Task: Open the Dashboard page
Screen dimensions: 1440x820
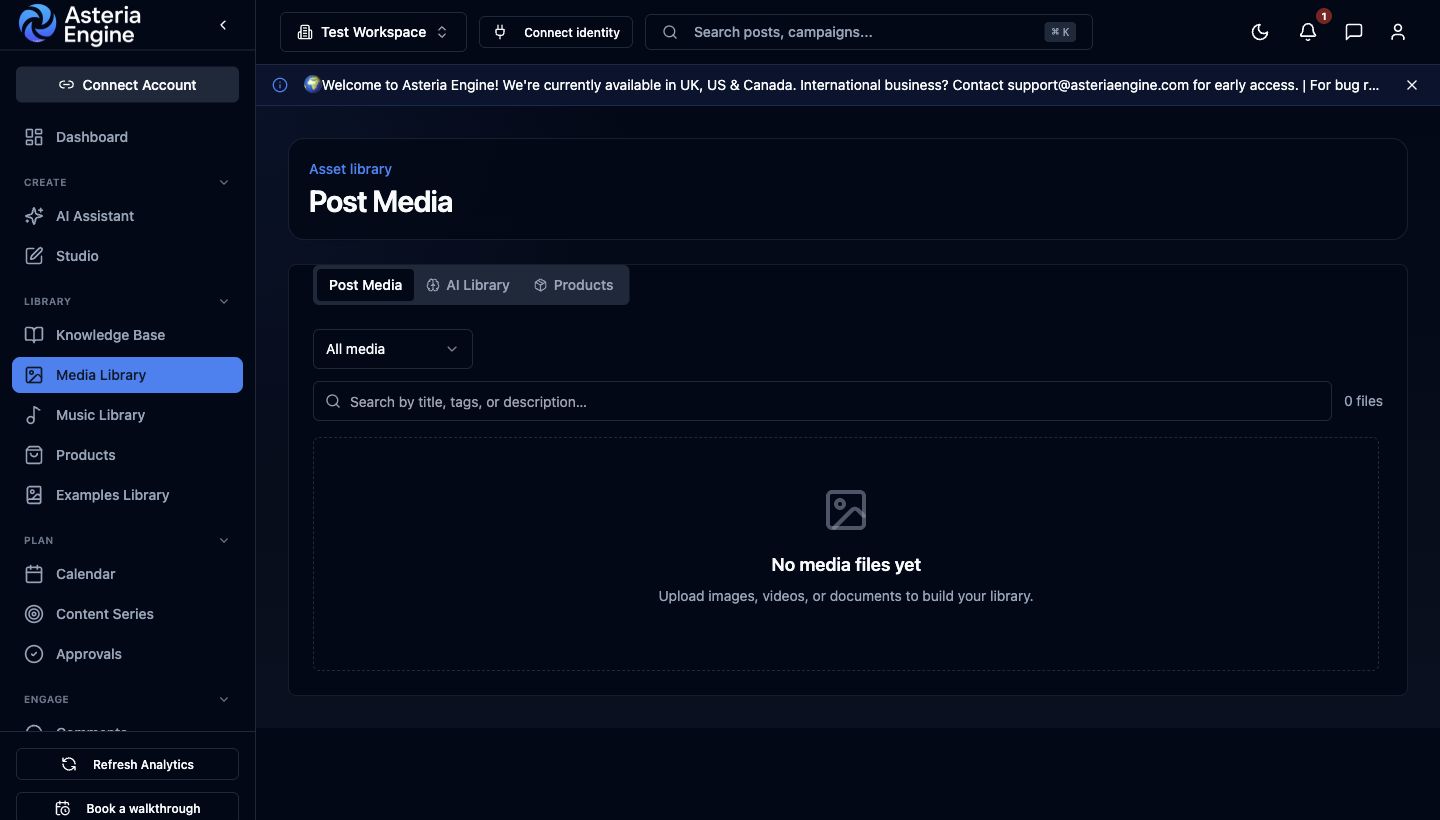Action: (x=127, y=137)
